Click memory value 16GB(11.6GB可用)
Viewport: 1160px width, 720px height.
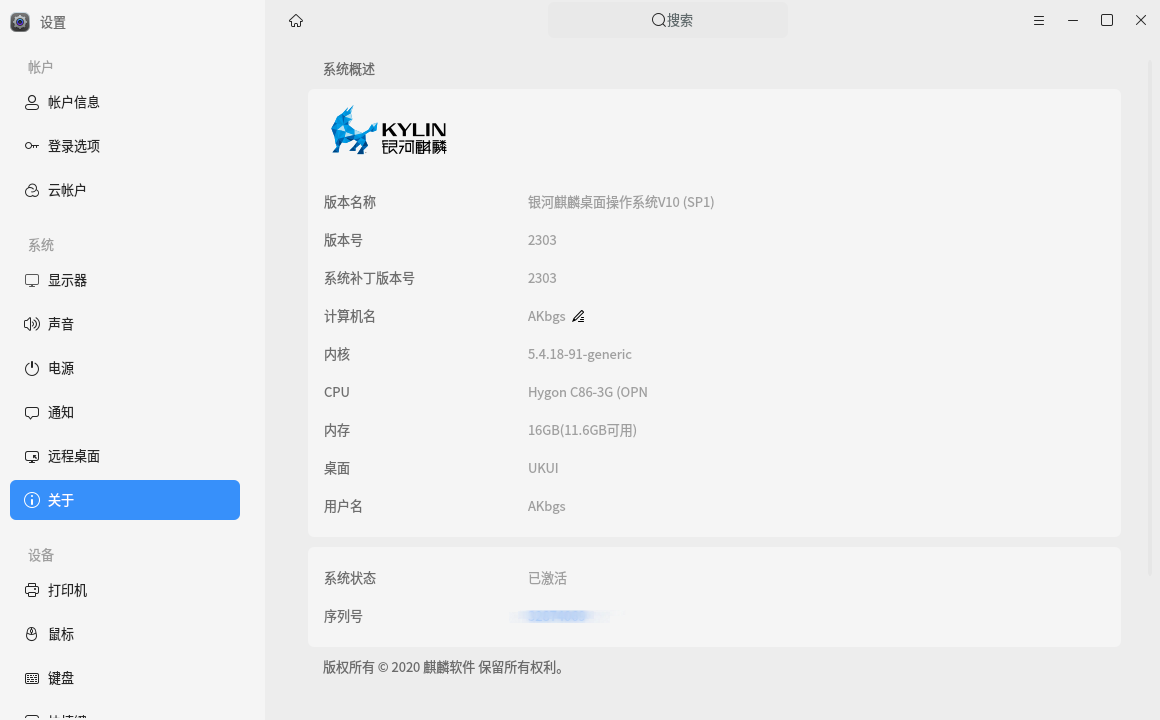pos(582,431)
